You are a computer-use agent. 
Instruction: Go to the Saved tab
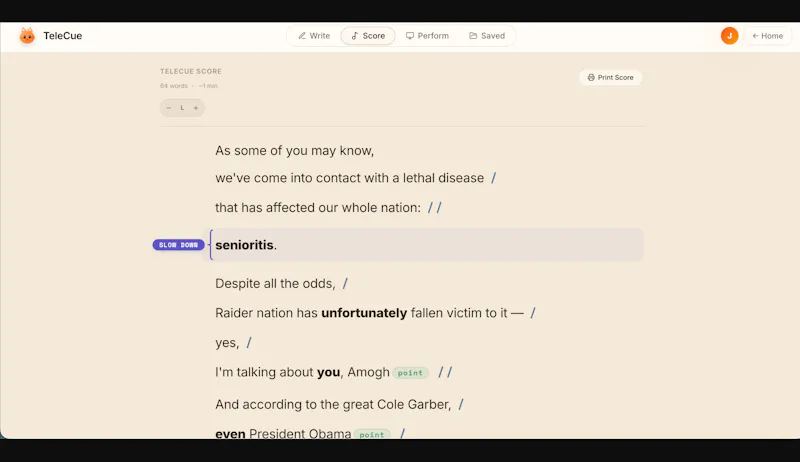pos(487,36)
